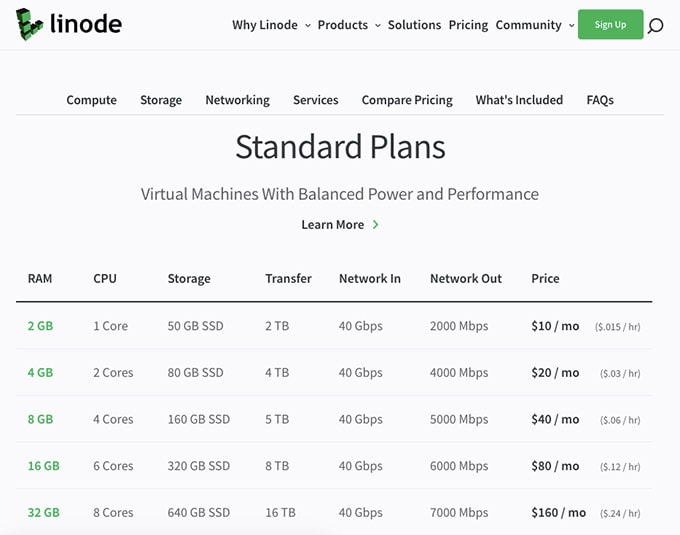This screenshot has height=535, width=680.
Task: Click the $20 / mo price
Action: click(x=555, y=373)
